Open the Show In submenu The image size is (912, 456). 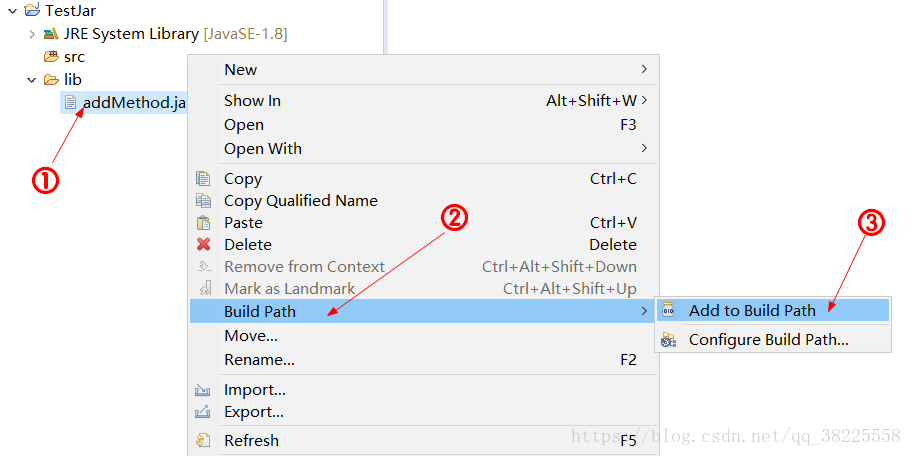coord(425,101)
